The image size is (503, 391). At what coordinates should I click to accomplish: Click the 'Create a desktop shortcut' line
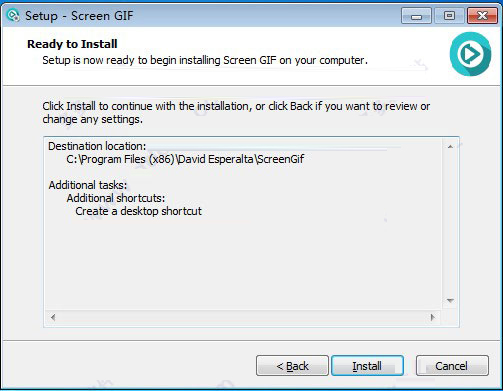click(138, 211)
